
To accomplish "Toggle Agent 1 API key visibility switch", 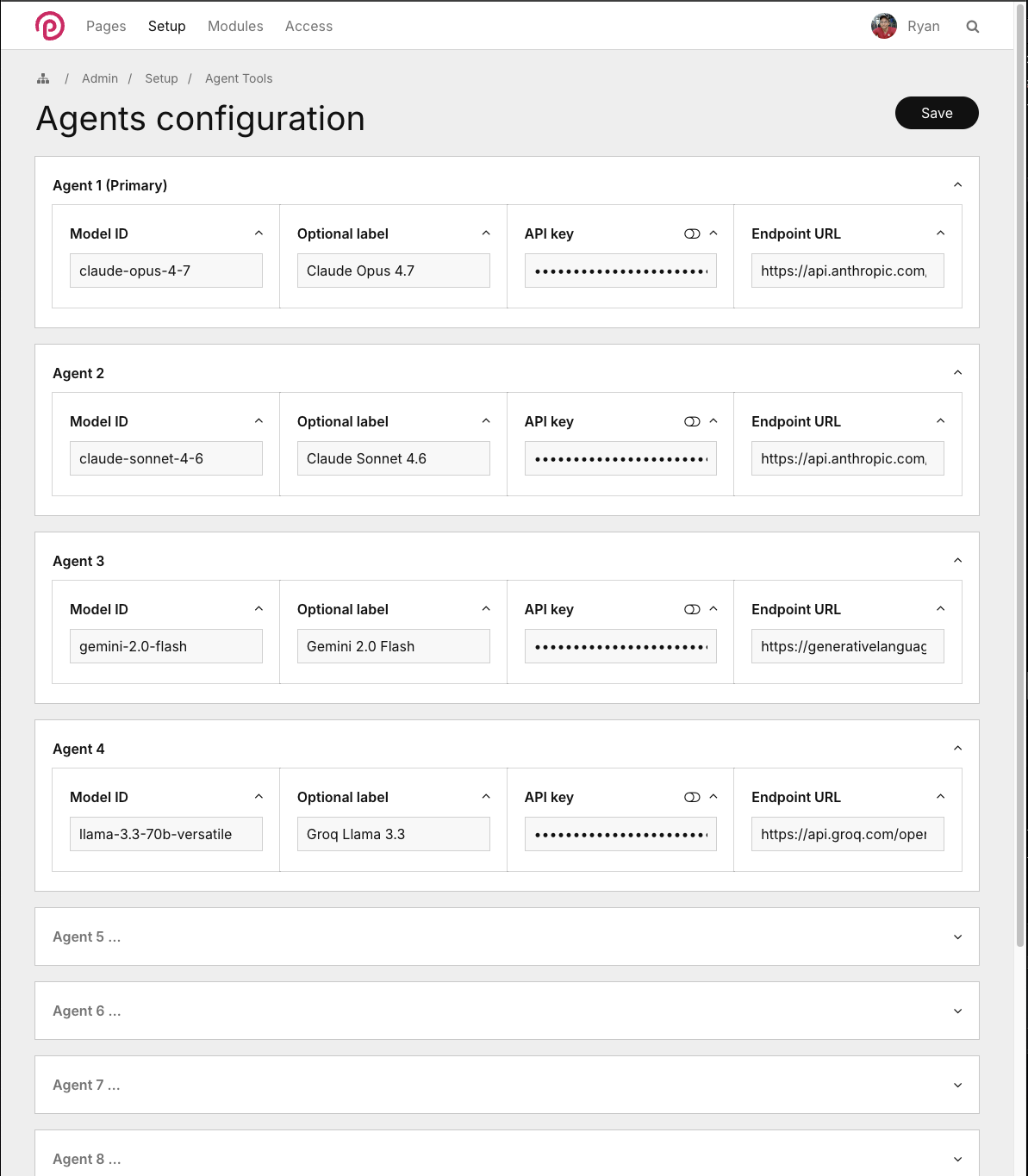I will pyautogui.click(x=692, y=233).
